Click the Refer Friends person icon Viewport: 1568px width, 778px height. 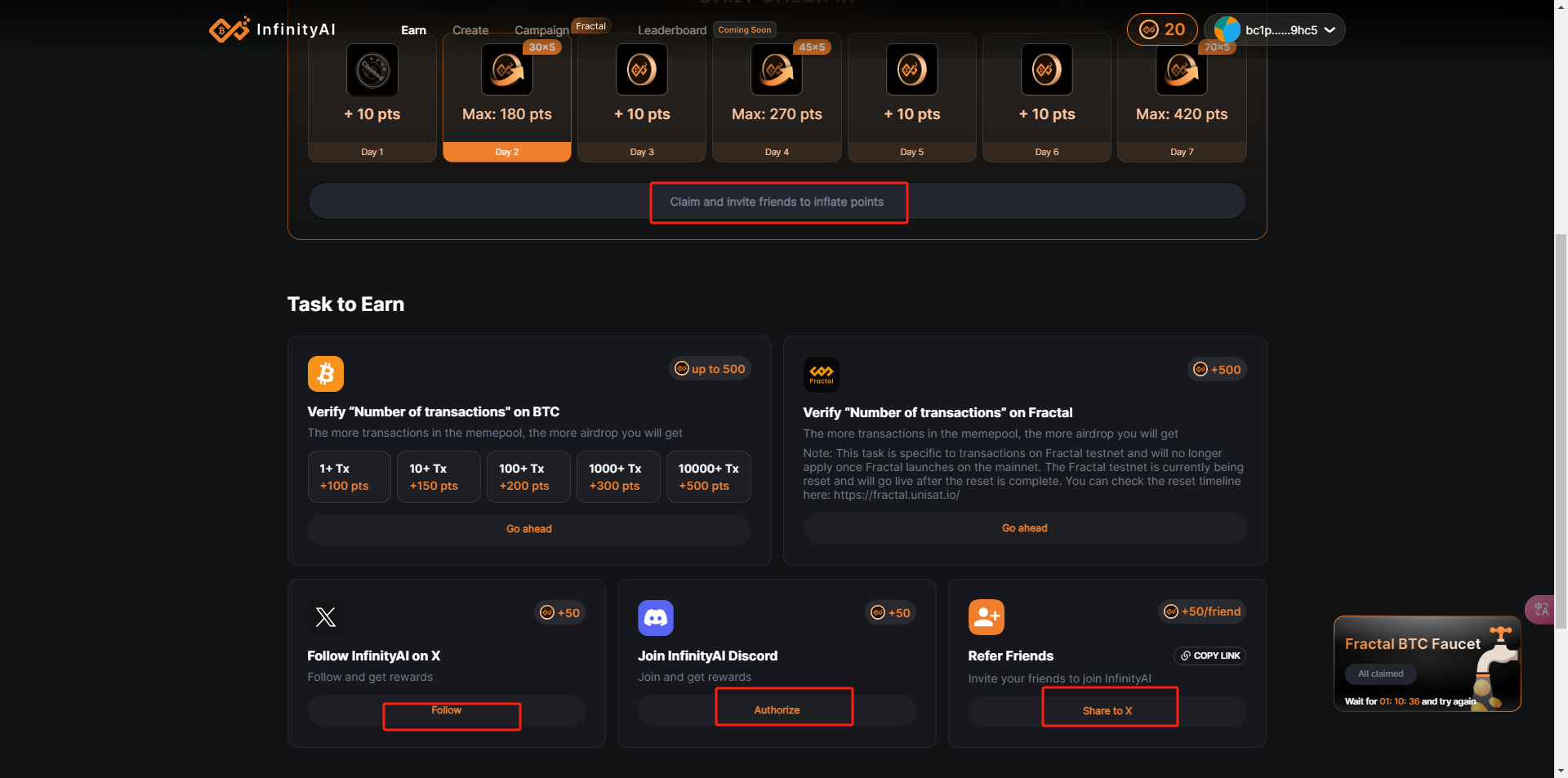point(987,617)
